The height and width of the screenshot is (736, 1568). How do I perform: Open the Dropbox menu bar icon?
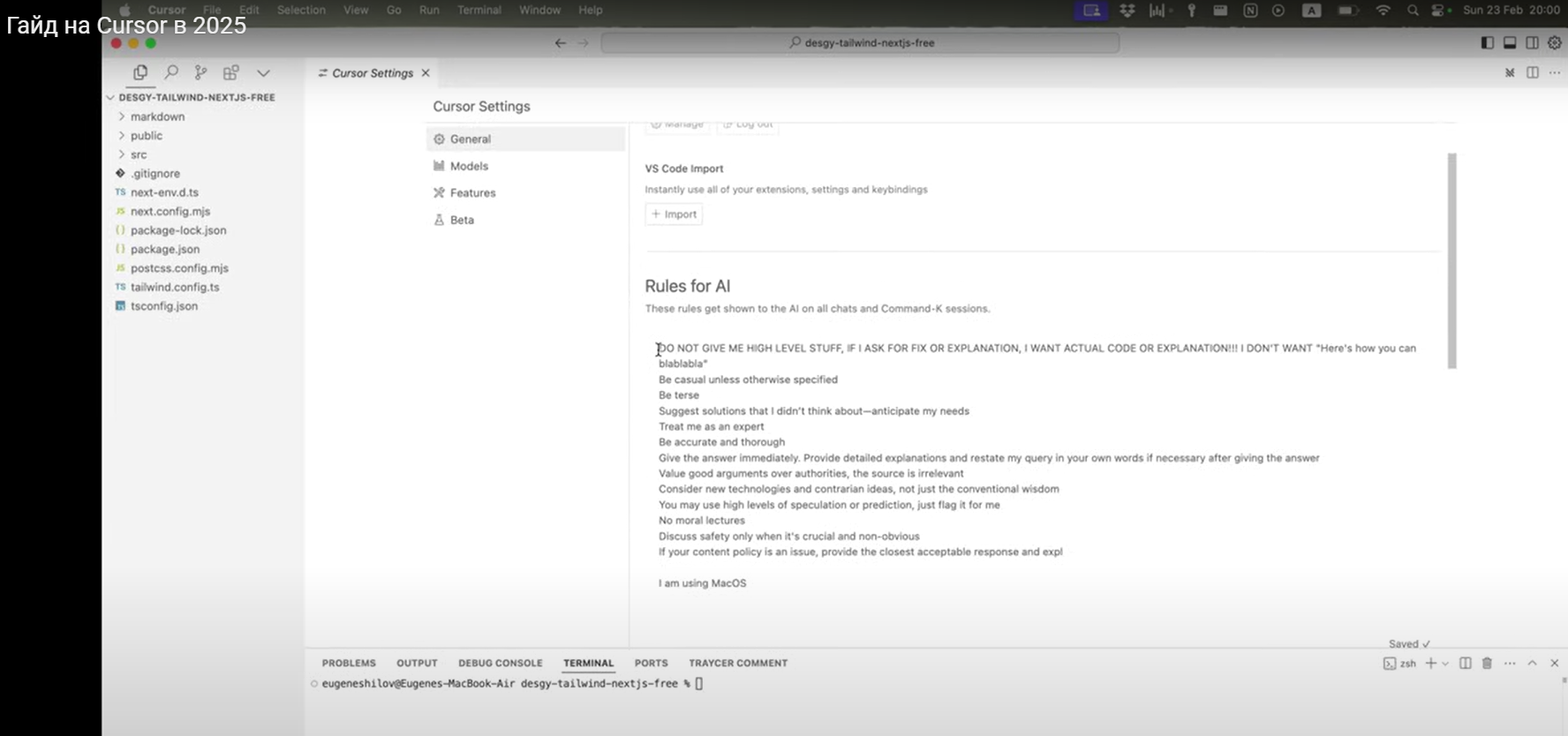(1127, 11)
